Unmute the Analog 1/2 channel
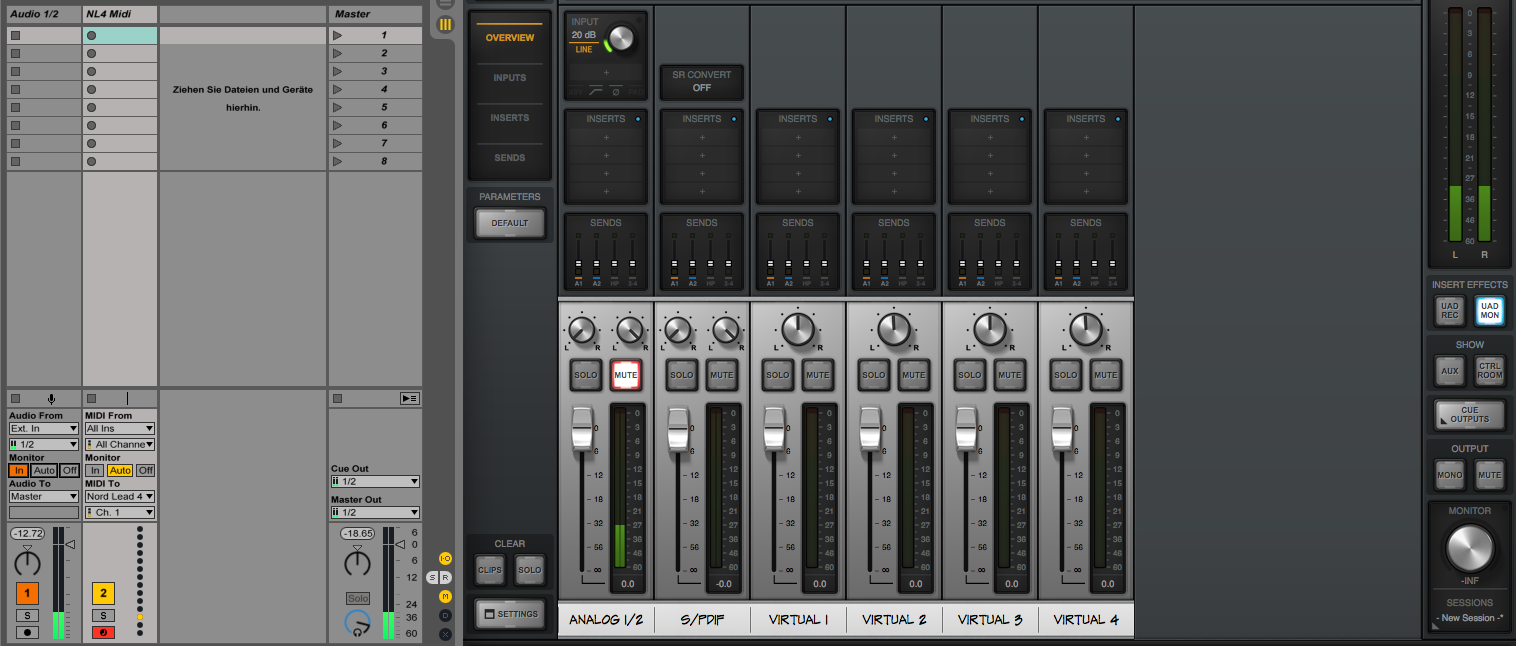1516x646 pixels. (x=626, y=375)
